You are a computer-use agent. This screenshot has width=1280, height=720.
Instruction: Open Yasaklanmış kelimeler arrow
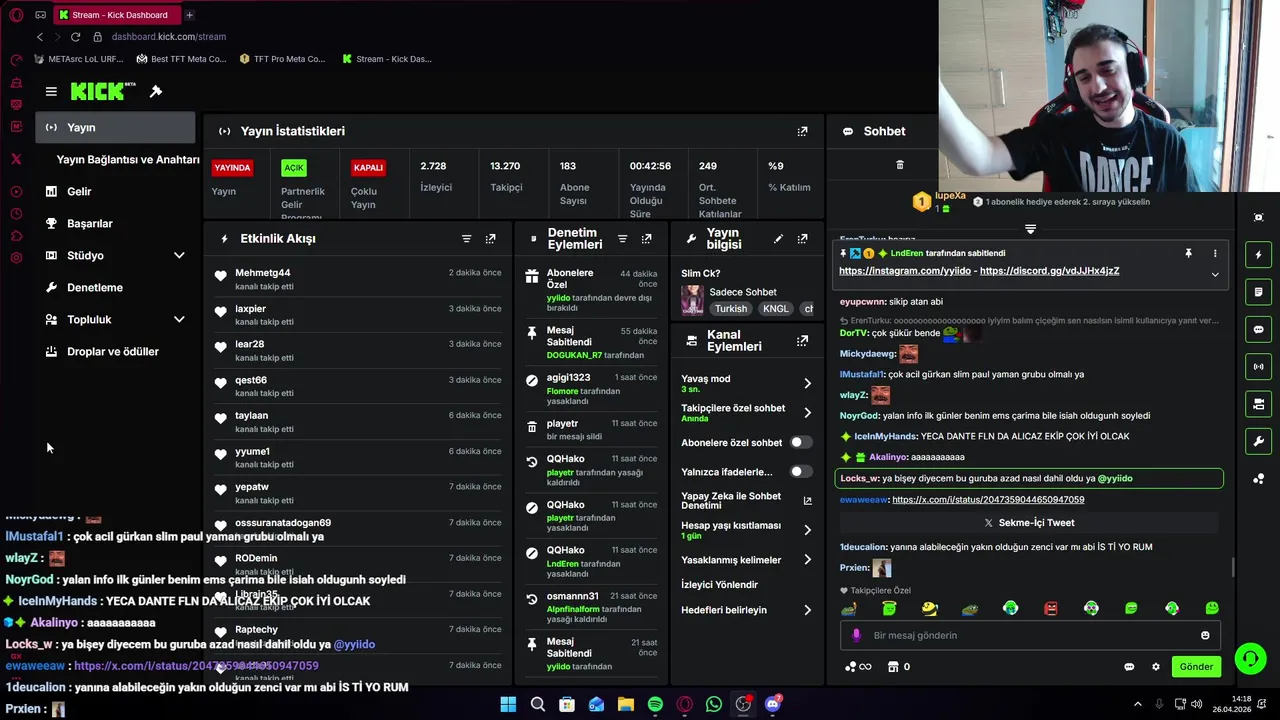coord(807,560)
